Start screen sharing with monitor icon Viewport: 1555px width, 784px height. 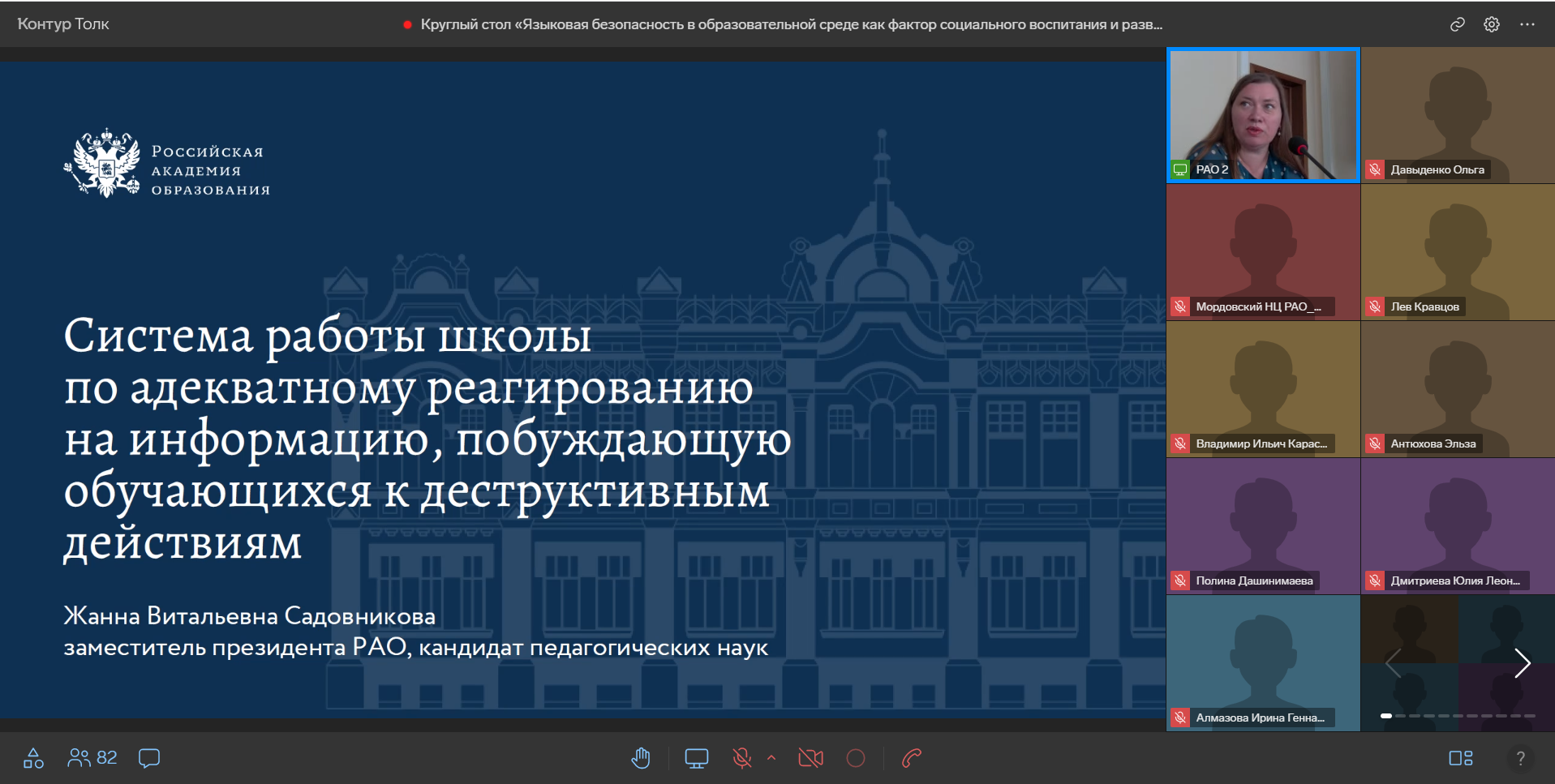[696, 758]
